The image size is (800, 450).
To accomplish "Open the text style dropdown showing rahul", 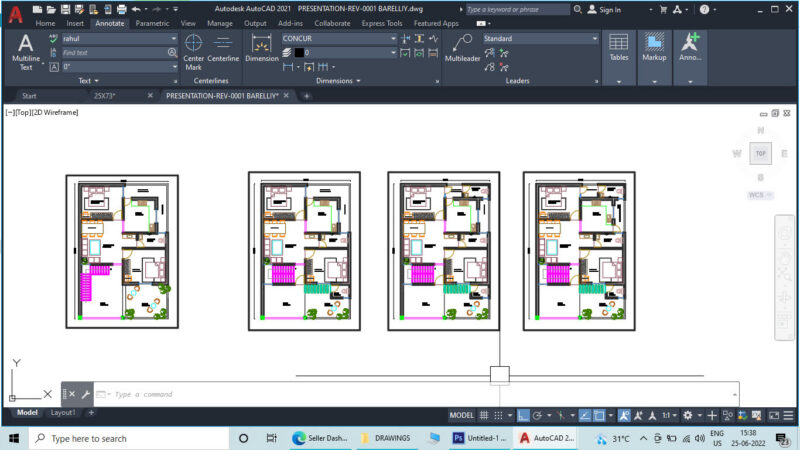I will pyautogui.click(x=119, y=38).
